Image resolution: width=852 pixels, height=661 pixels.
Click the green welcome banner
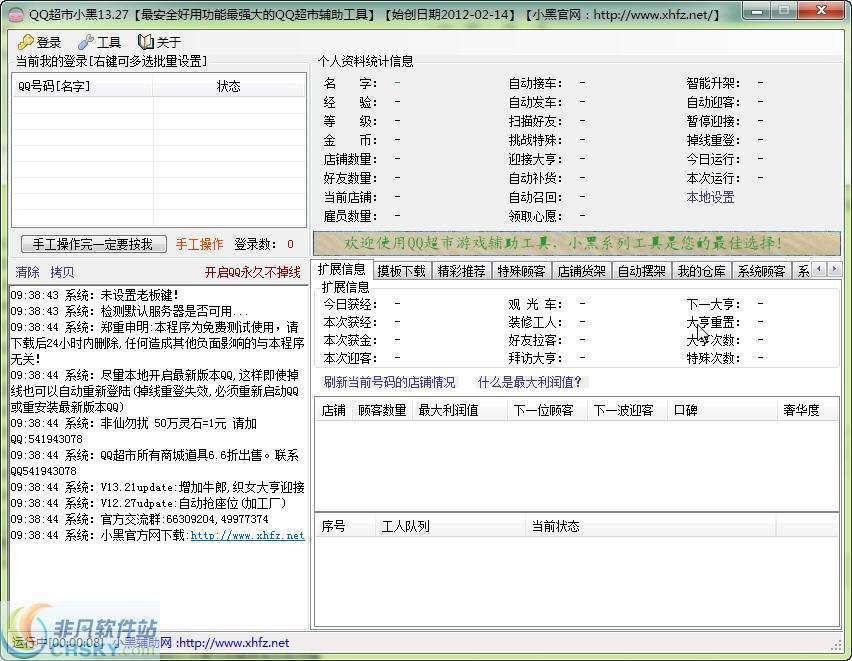[577, 243]
